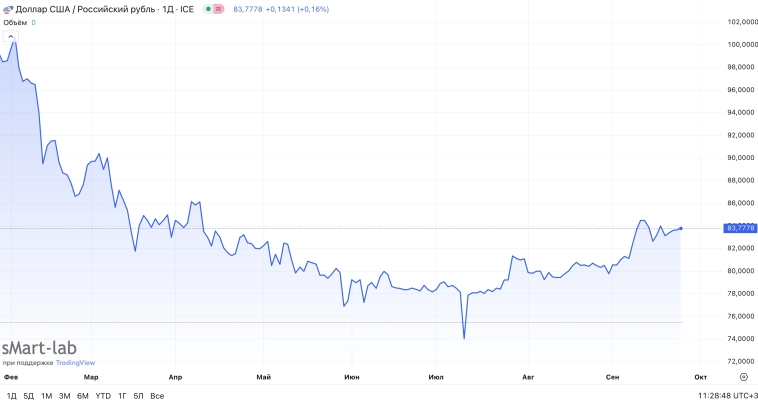Image resolution: width=758 pixels, height=405 pixels.
Task: Show the full range with Все
Action: click(157, 396)
